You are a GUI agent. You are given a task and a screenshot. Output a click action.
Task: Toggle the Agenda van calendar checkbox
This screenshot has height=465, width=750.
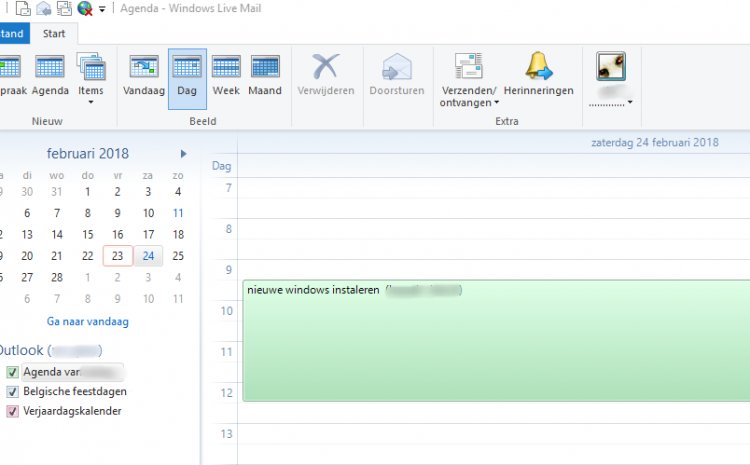(x=13, y=372)
